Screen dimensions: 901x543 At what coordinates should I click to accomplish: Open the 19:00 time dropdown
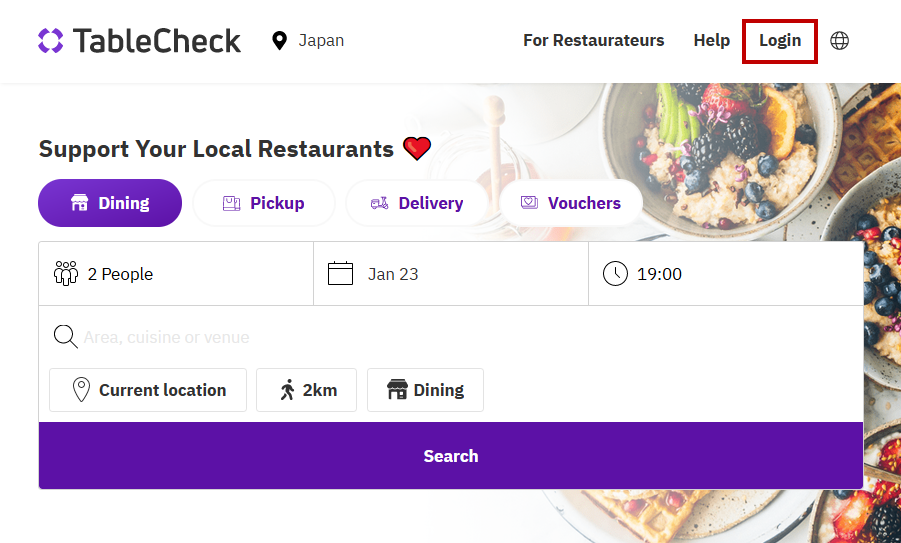point(725,274)
